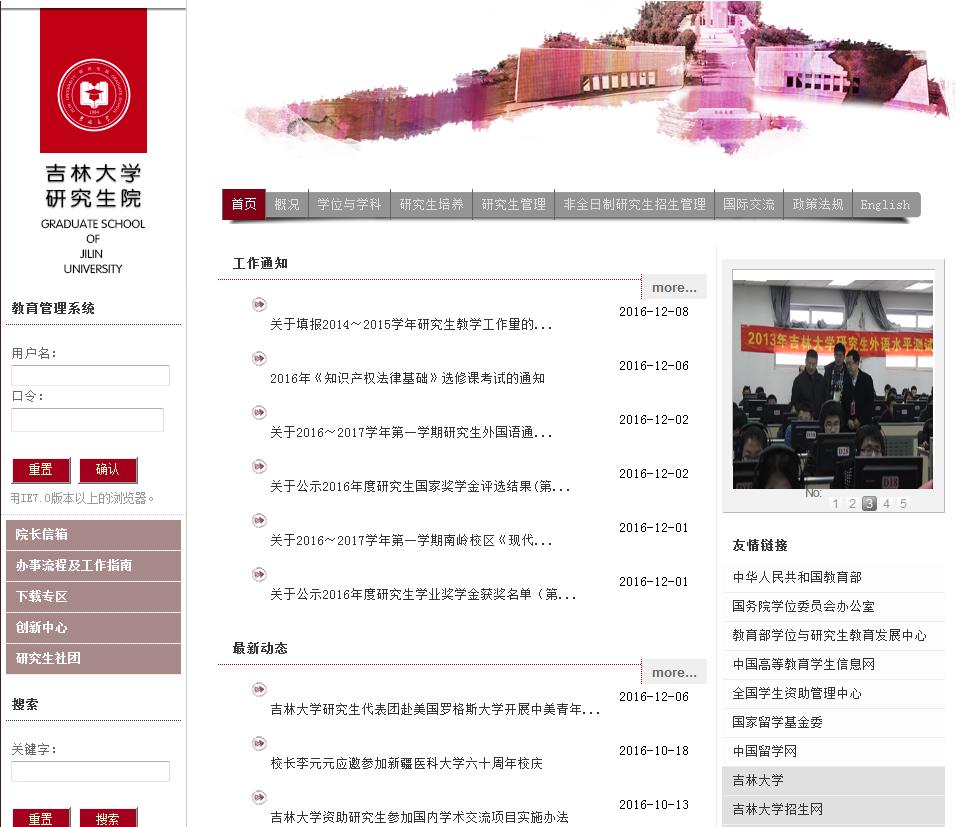This screenshot has height=827, width=964.
Task: Click bullet icon beside 罗格斯大学 news item
Action: point(259,689)
